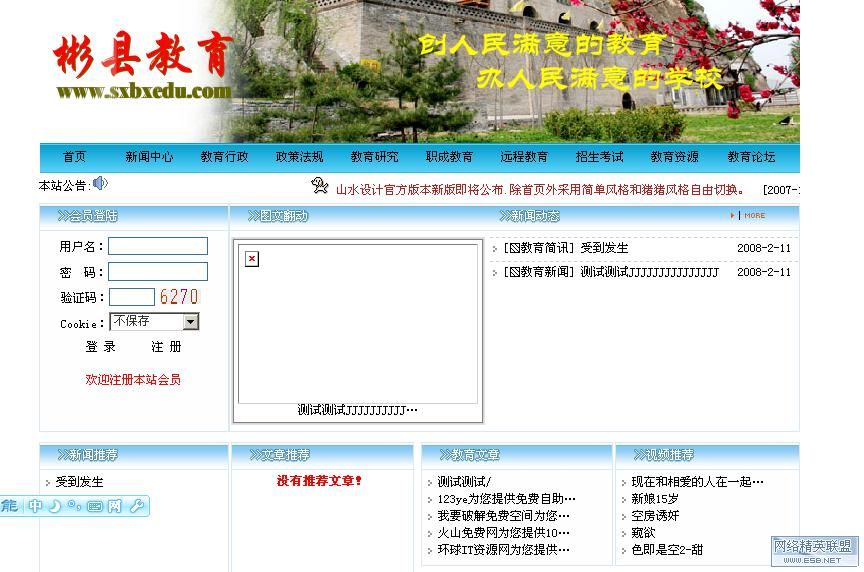Click the slideshow caption 测试测试JJJJJJJJJJ…
This screenshot has width=864, height=572.
357,409
